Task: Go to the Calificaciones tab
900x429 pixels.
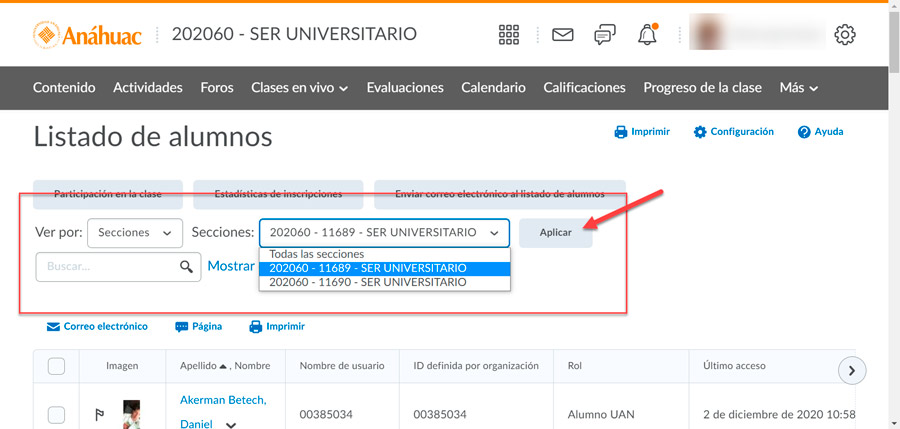Action: 584,88
